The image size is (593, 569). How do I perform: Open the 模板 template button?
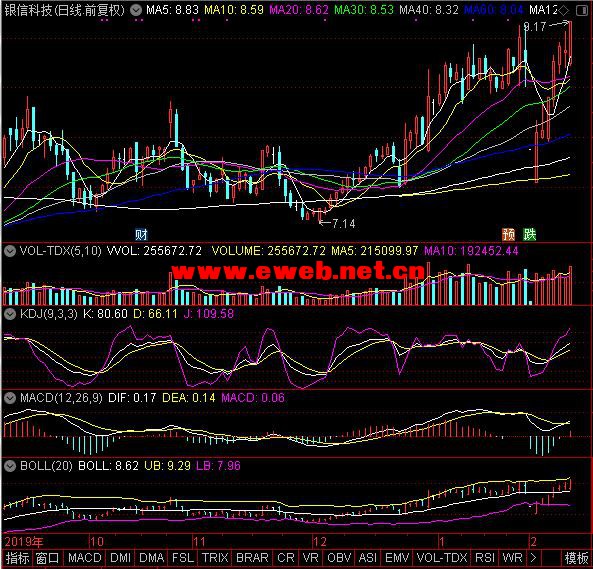tap(576, 558)
